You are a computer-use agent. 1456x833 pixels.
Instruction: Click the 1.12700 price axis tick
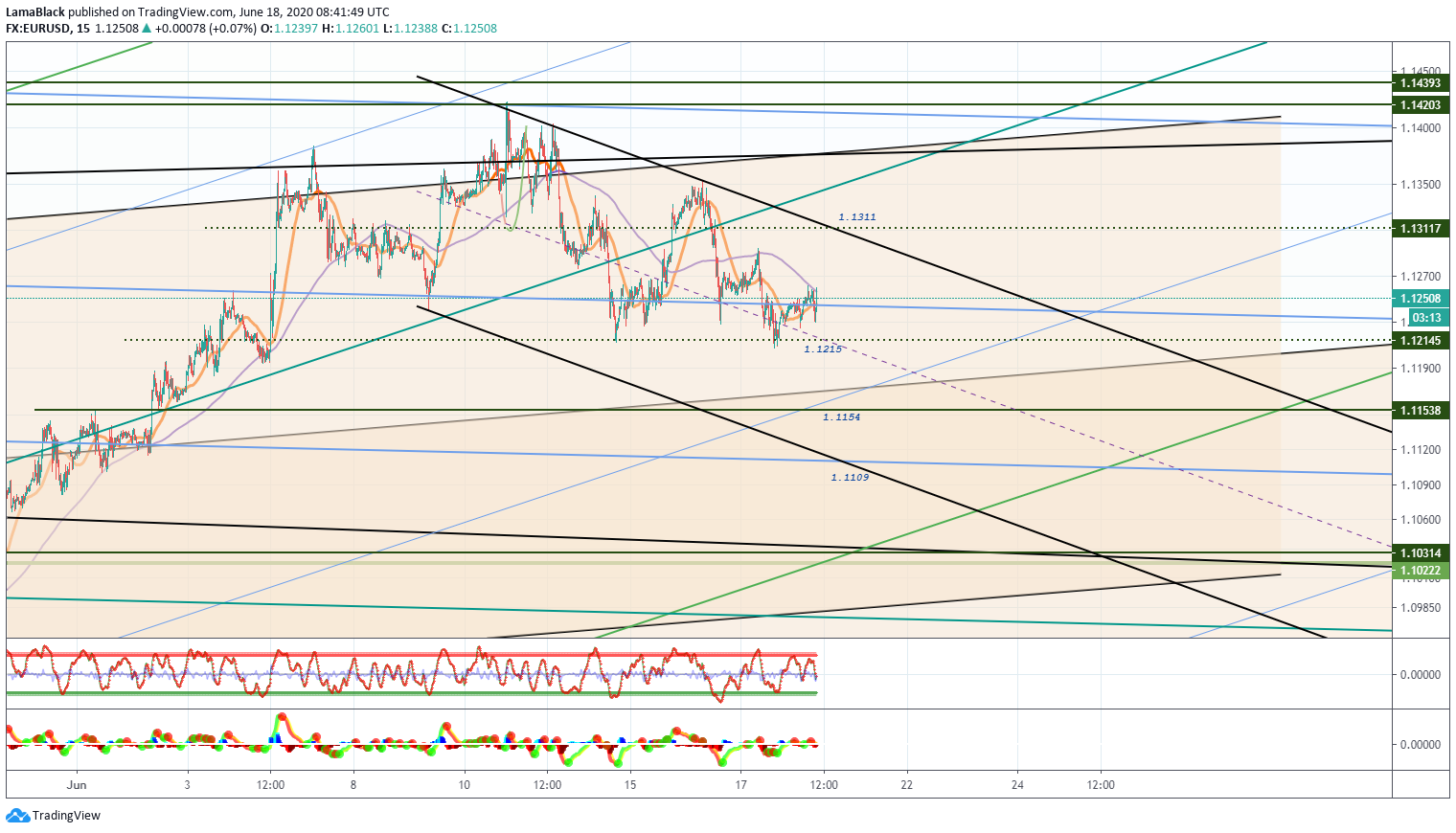click(1421, 277)
